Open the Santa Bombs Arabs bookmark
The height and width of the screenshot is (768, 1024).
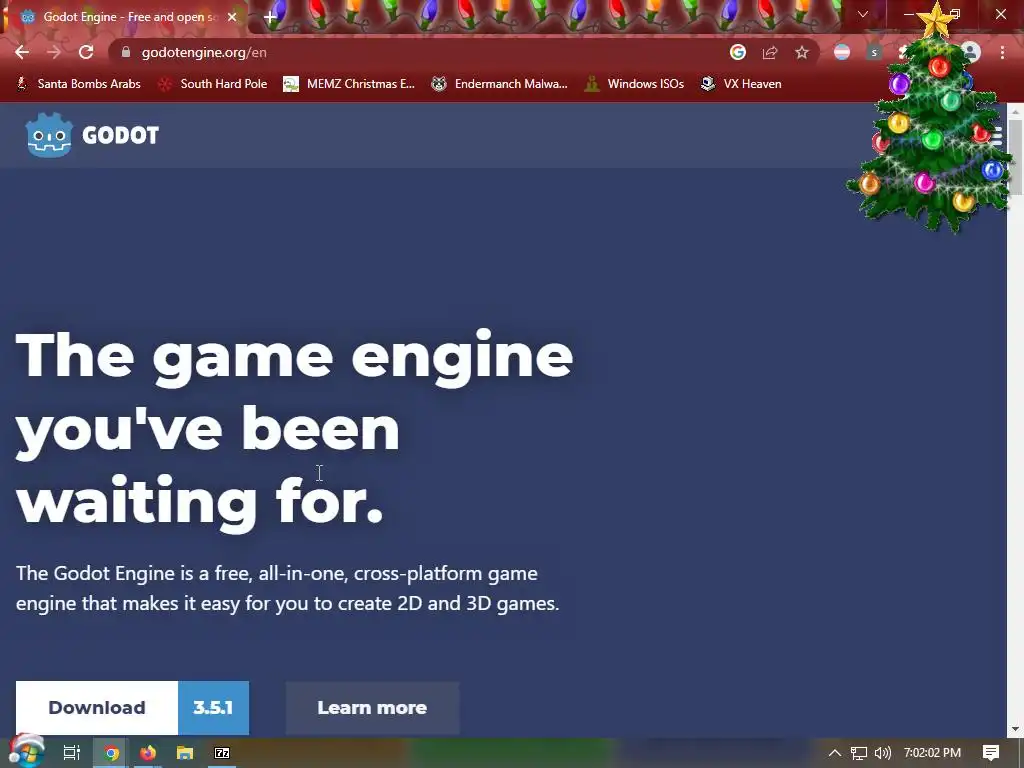78,84
